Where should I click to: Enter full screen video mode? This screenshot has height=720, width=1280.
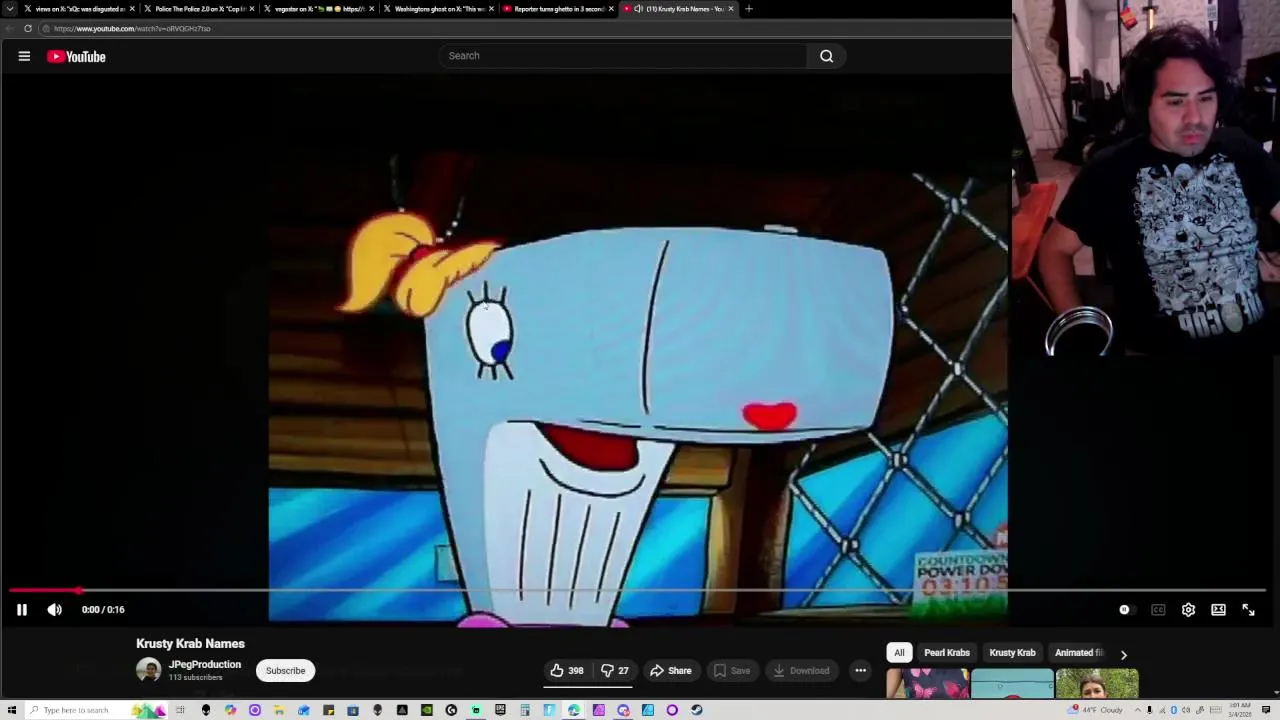(1248, 610)
